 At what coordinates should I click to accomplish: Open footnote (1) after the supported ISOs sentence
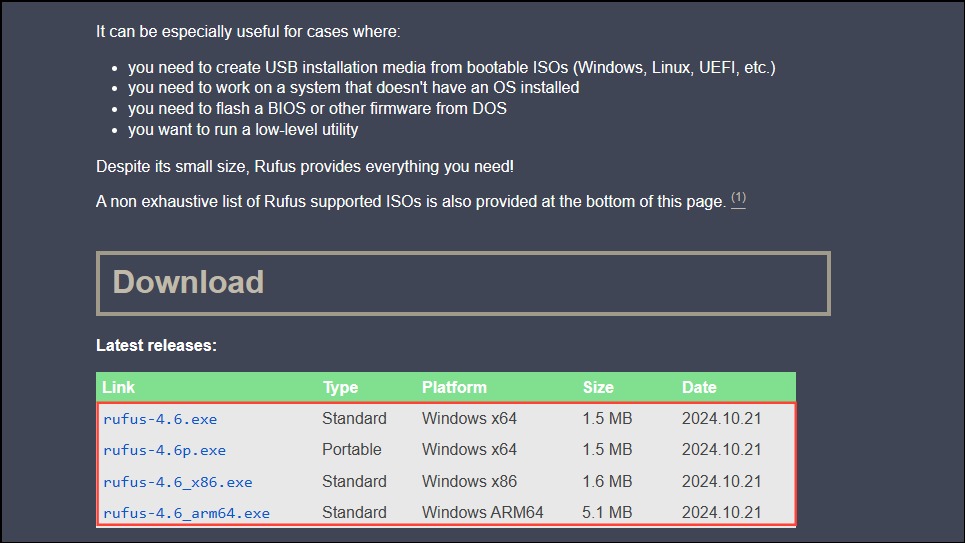coord(738,199)
